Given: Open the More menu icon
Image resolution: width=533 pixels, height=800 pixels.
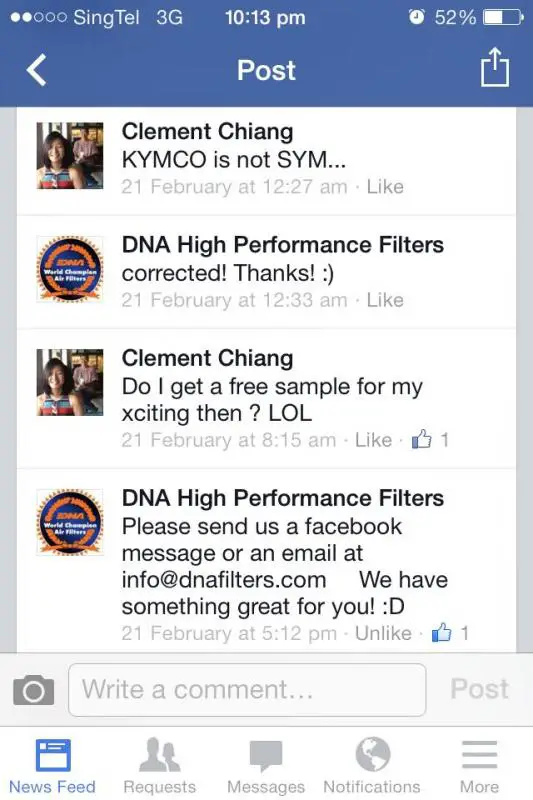Looking at the screenshot, I should pyautogui.click(x=479, y=755).
